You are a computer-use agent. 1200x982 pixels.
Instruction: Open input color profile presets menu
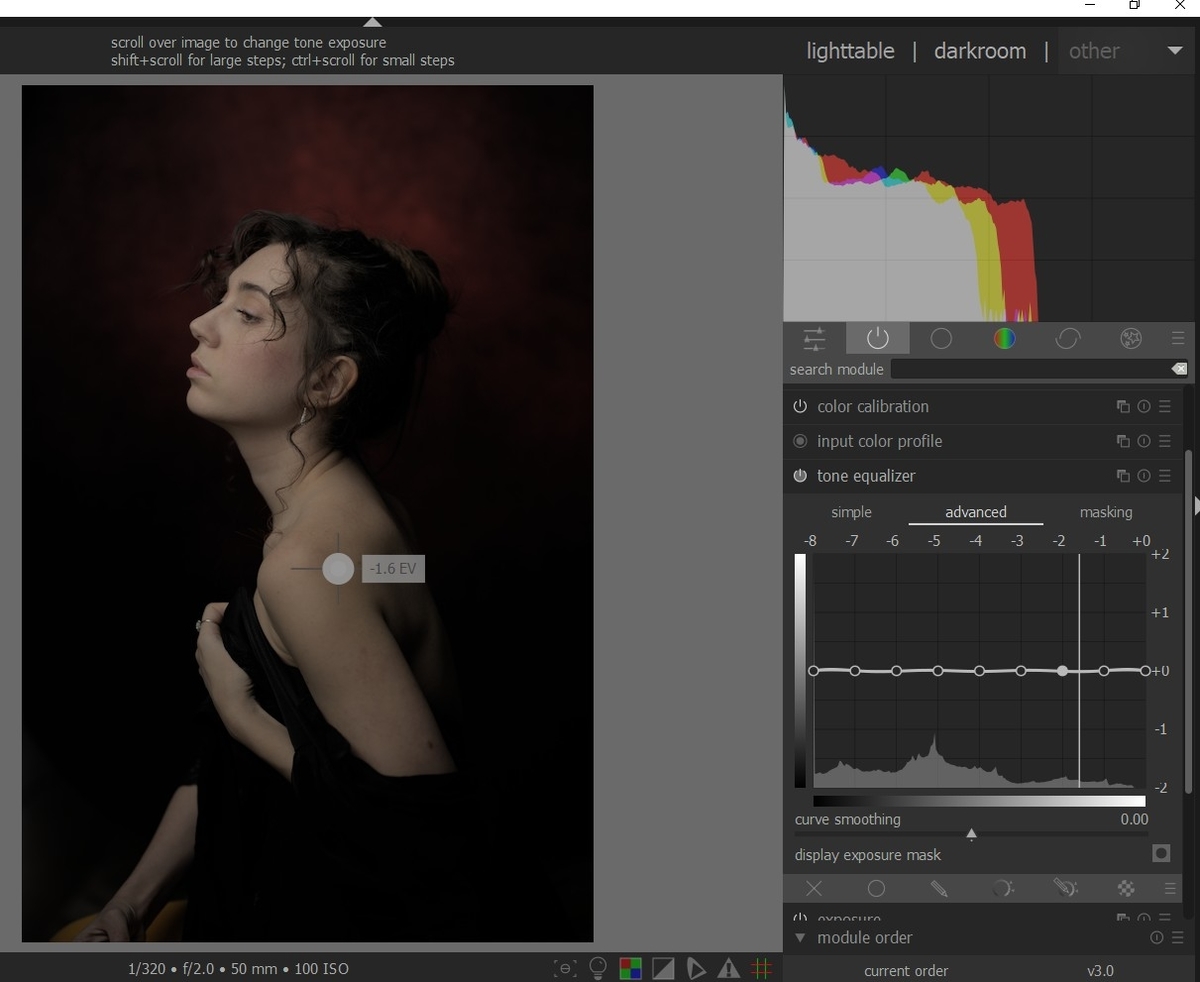1165,441
